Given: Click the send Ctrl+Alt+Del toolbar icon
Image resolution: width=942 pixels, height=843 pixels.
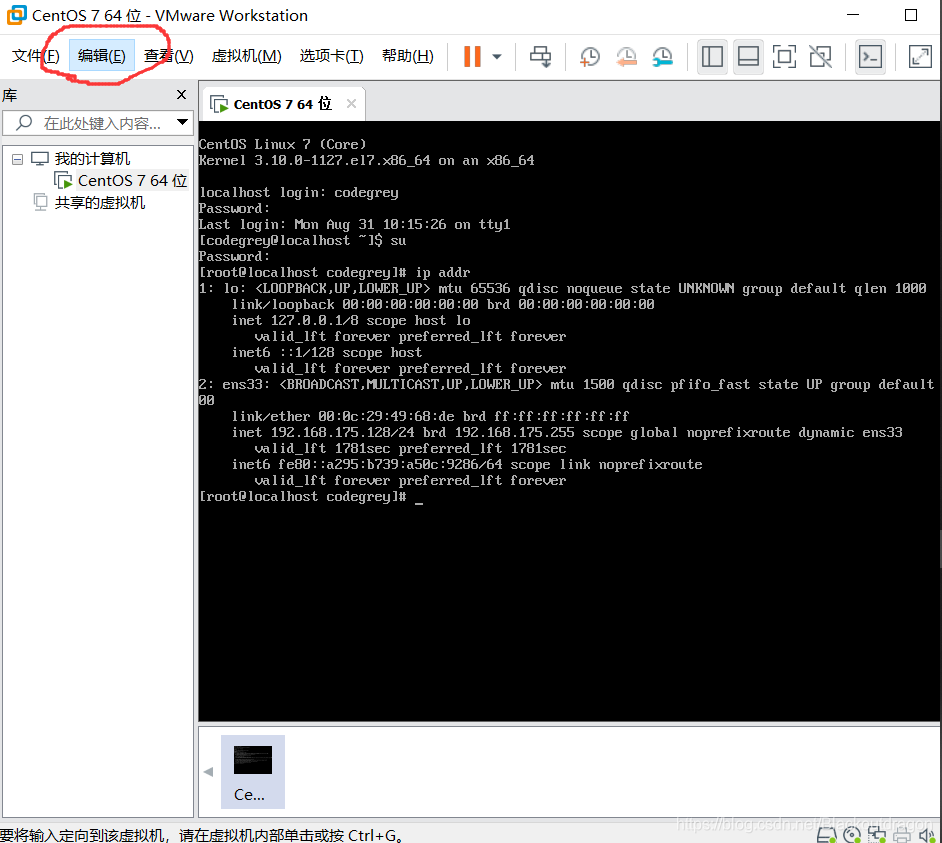Looking at the screenshot, I should (540, 56).
